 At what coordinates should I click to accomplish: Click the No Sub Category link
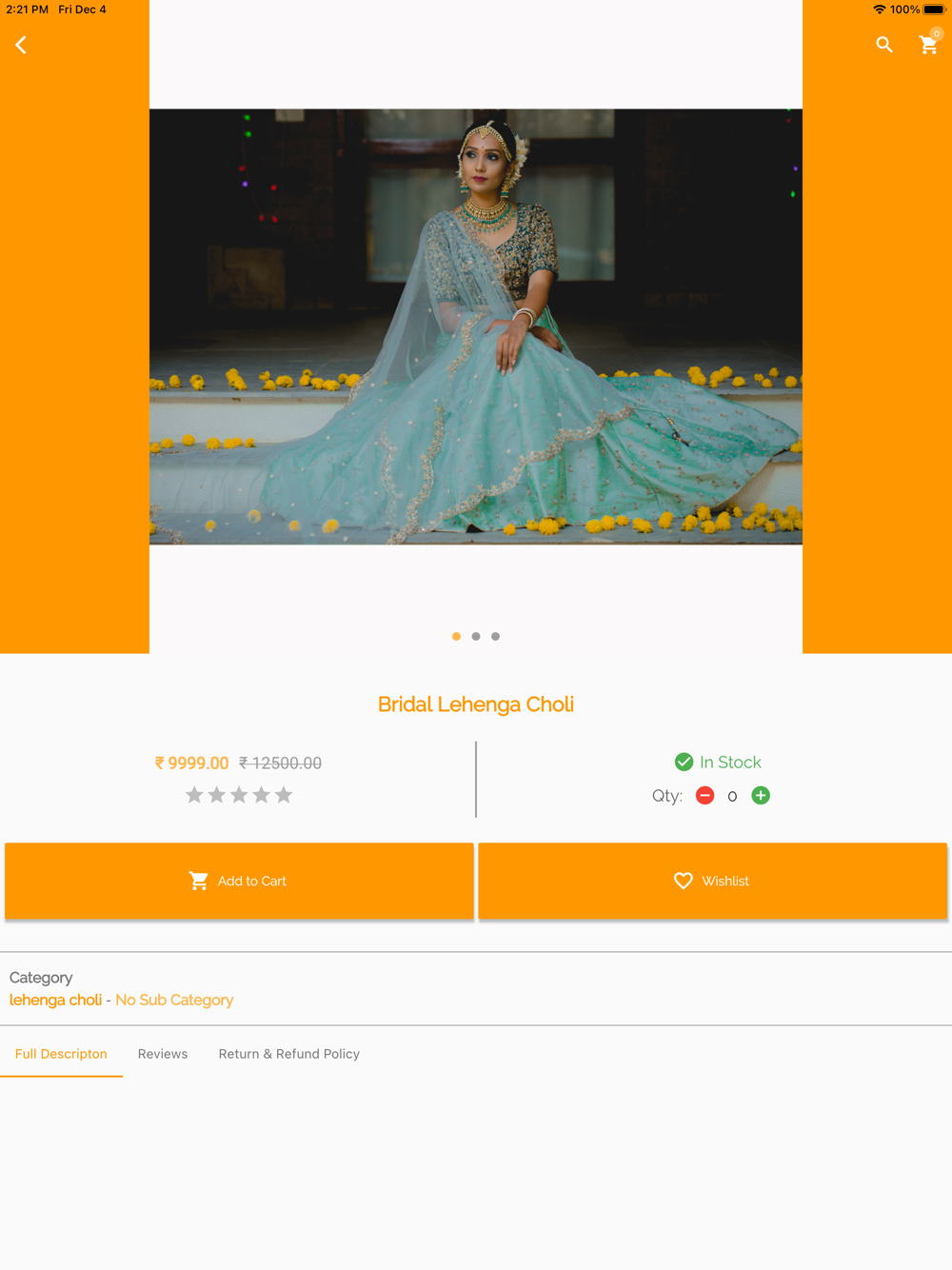click(x=174, y=1000)
